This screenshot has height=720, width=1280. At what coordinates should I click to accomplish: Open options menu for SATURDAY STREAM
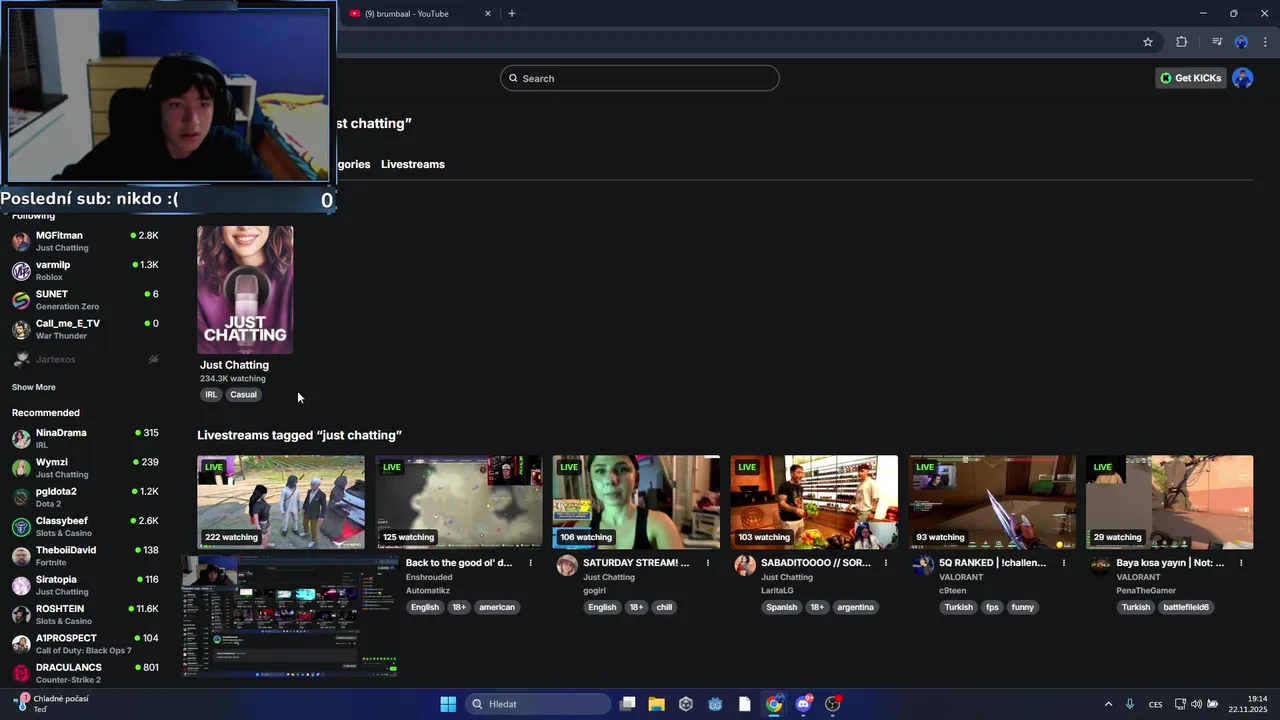(708, 563)
